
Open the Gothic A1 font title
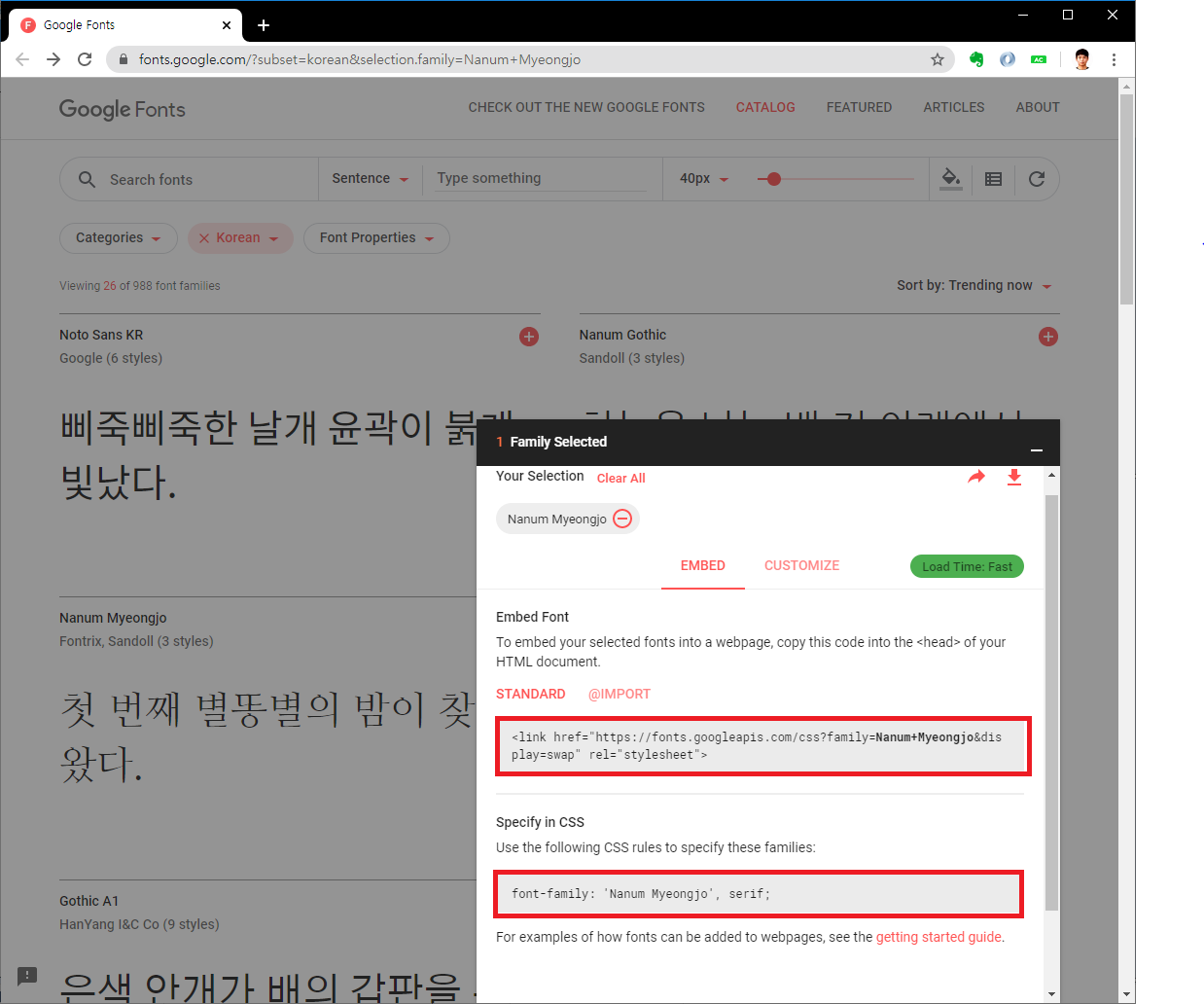pyautogui.click(x=89, y=901)
